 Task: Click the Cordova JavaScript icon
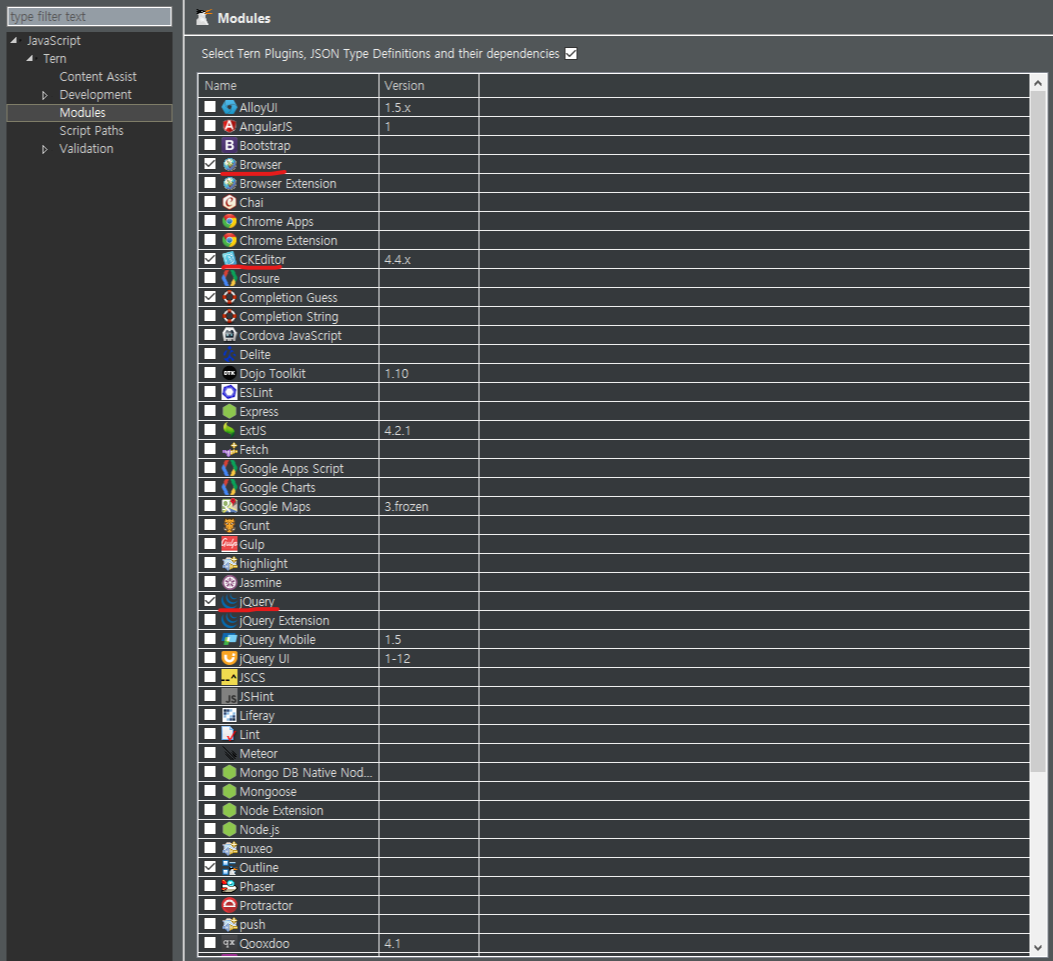pos(229,335)
